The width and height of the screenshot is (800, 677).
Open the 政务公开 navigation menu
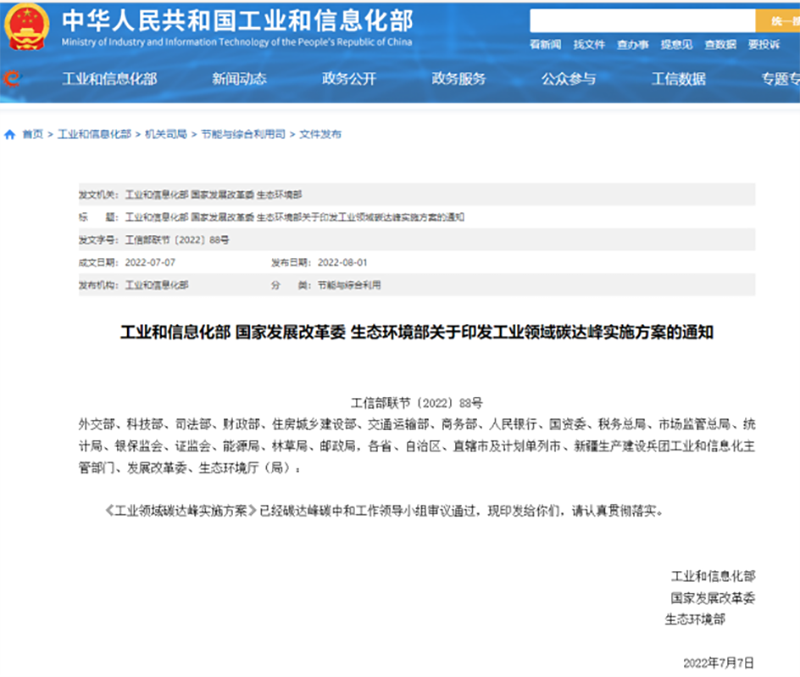click(349, 80)
